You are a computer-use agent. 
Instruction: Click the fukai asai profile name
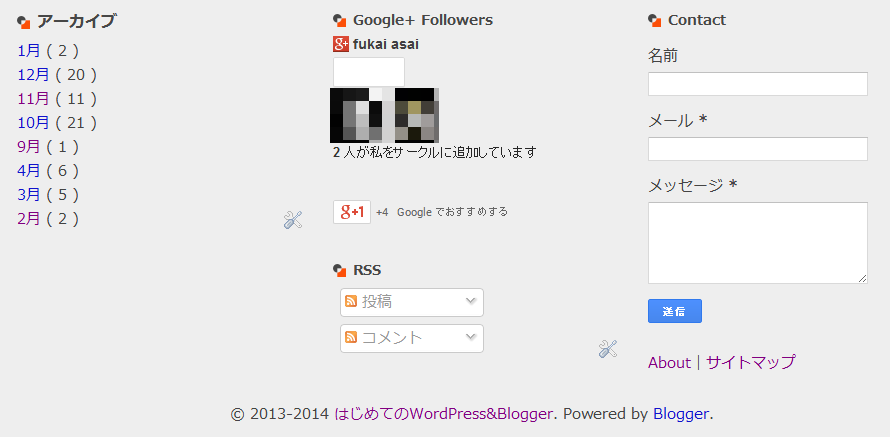tap(386, 44)
